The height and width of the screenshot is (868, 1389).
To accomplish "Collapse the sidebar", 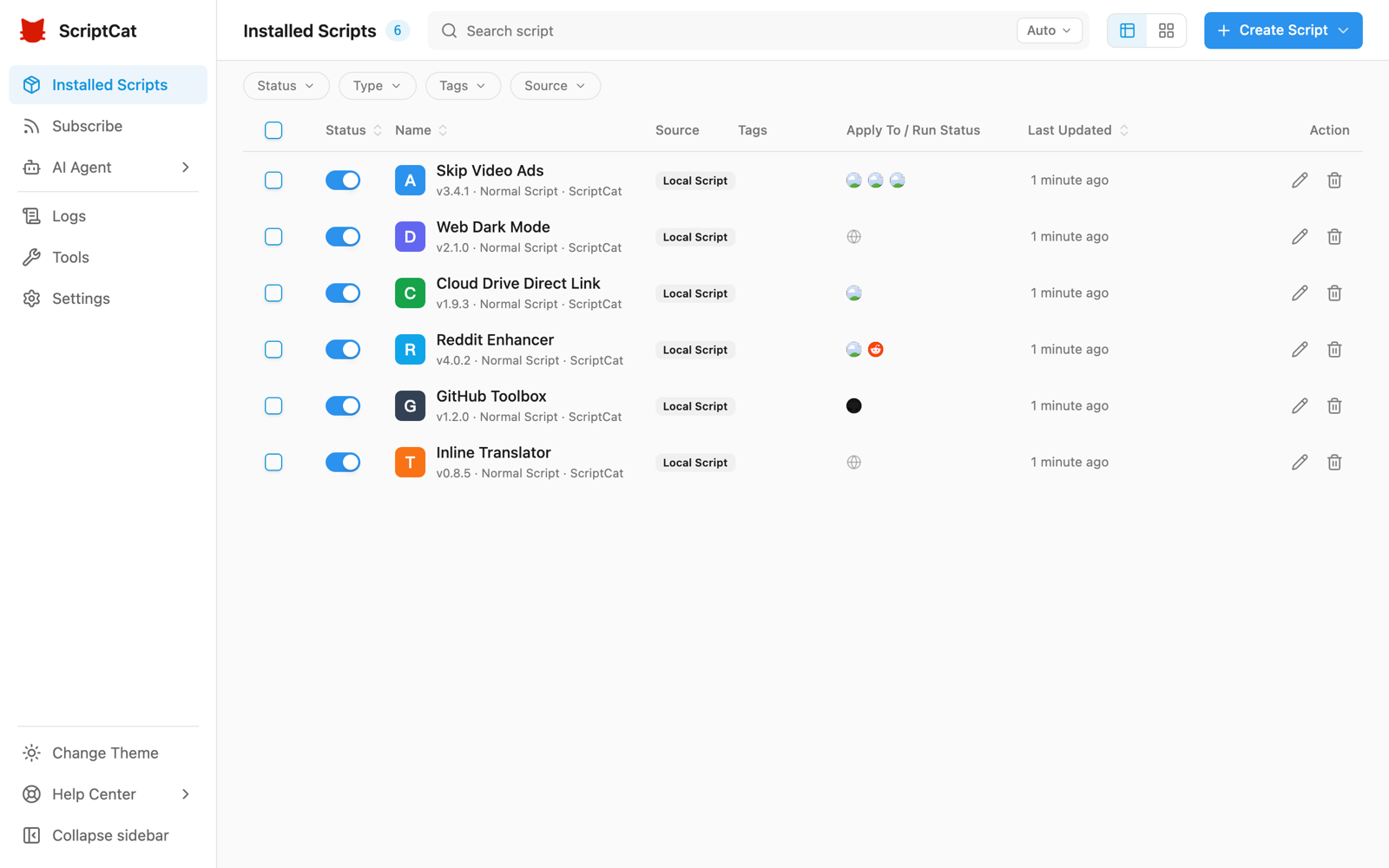I will [x=108, y=835].
